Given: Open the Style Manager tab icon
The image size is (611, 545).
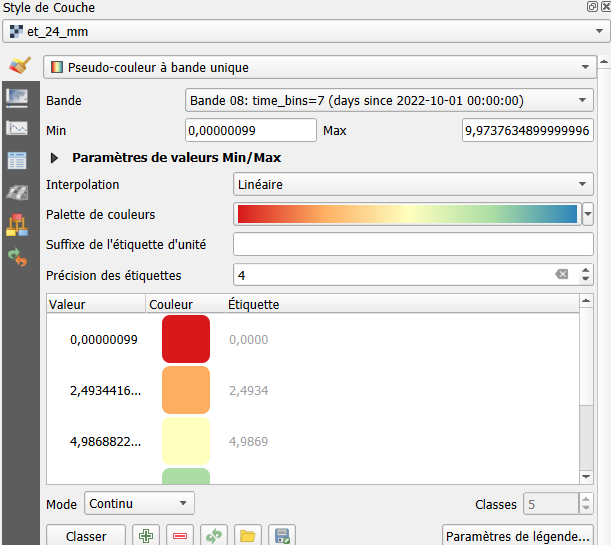Looking at the screenshot, I should pos(18,225).
